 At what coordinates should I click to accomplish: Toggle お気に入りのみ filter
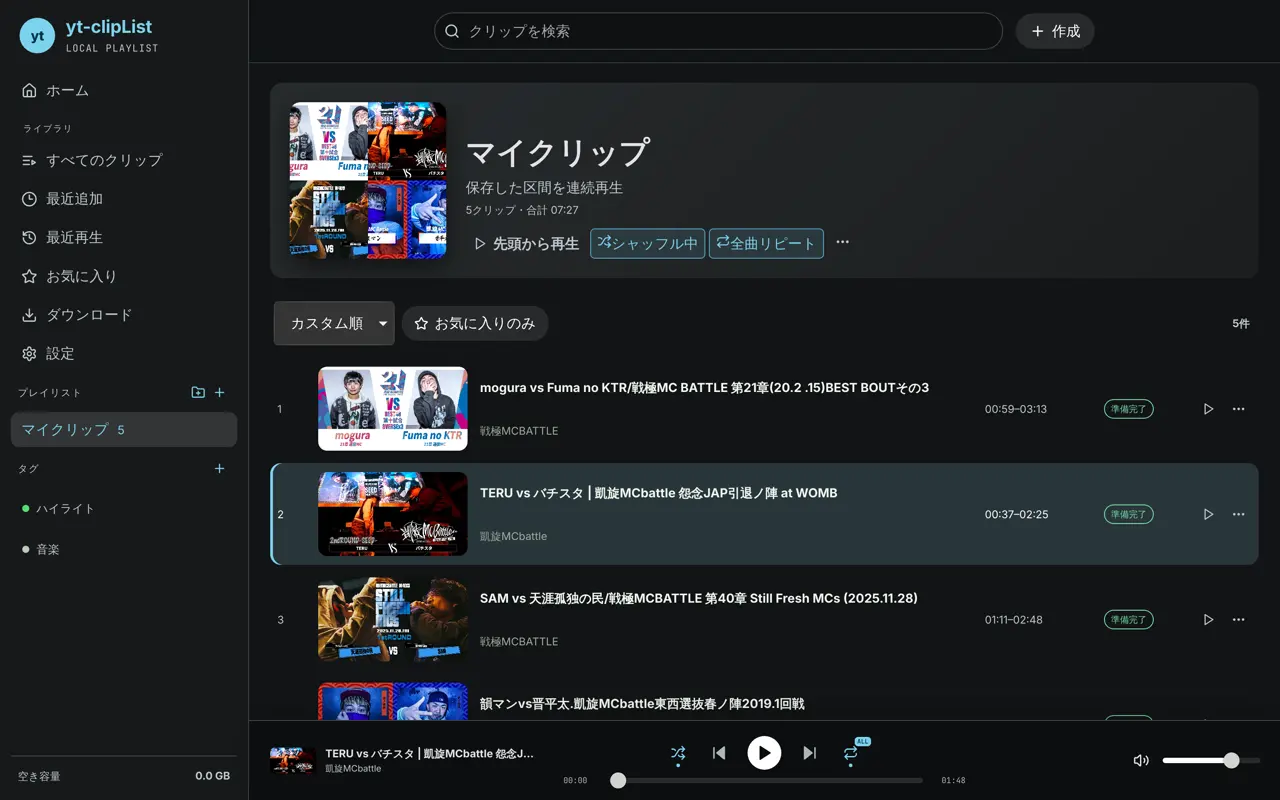pyautogui.click(x=475, y=324)
